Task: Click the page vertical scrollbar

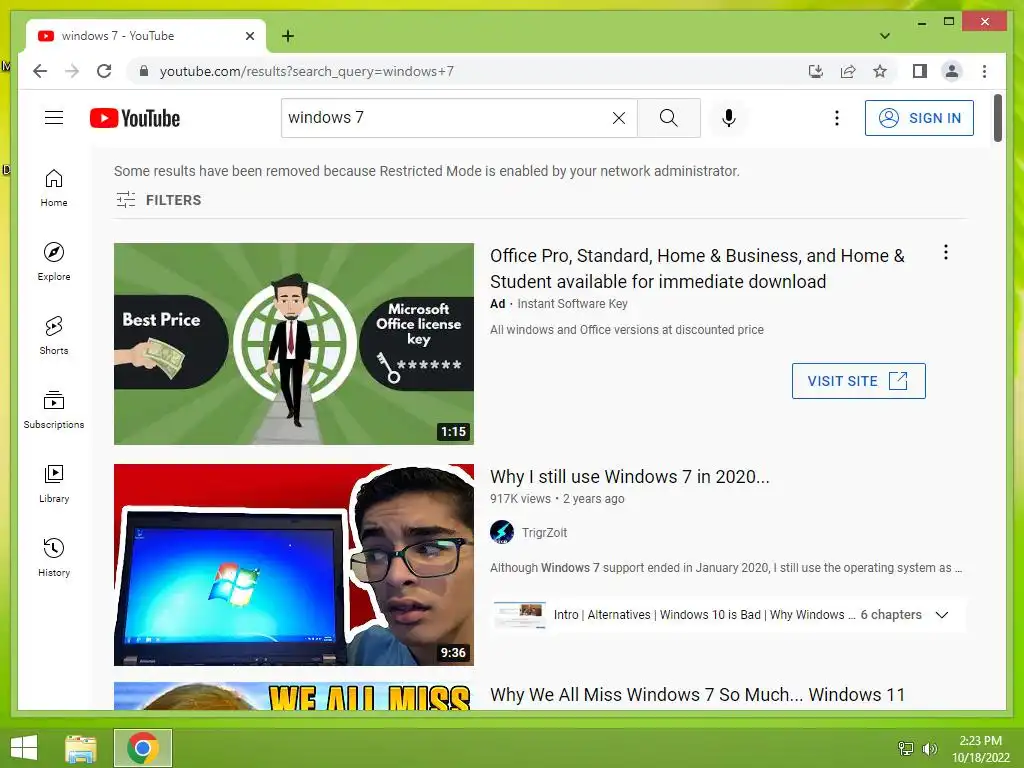Action: point(997,118)
